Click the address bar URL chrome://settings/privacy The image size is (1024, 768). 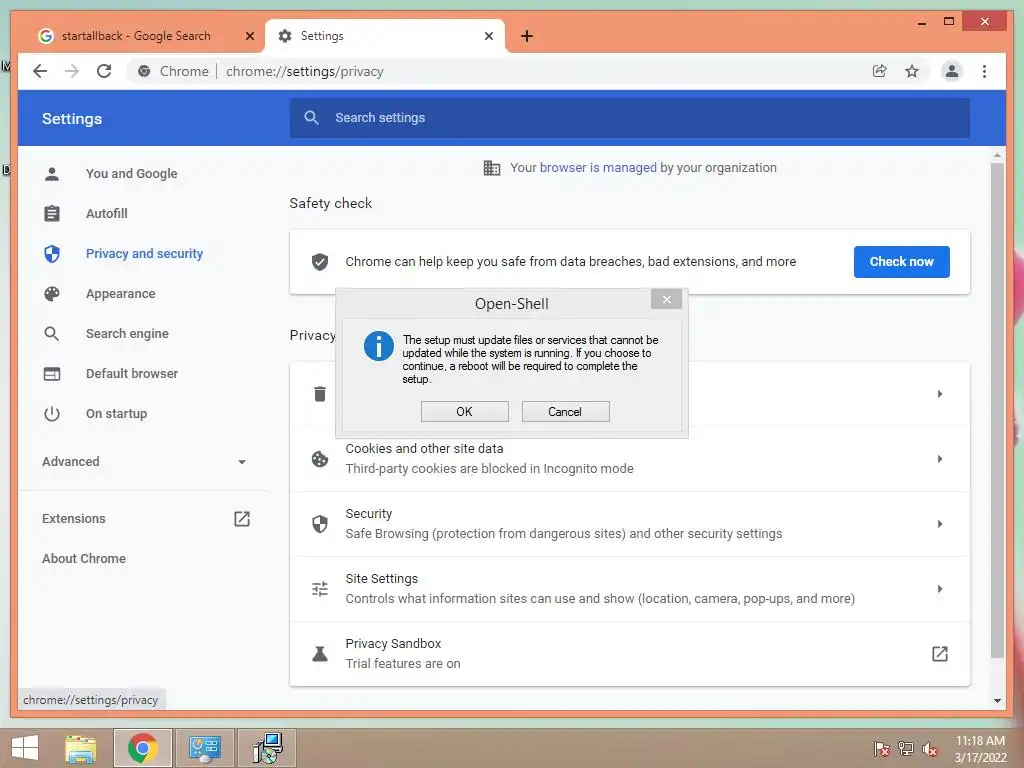[x=304, y=71]
